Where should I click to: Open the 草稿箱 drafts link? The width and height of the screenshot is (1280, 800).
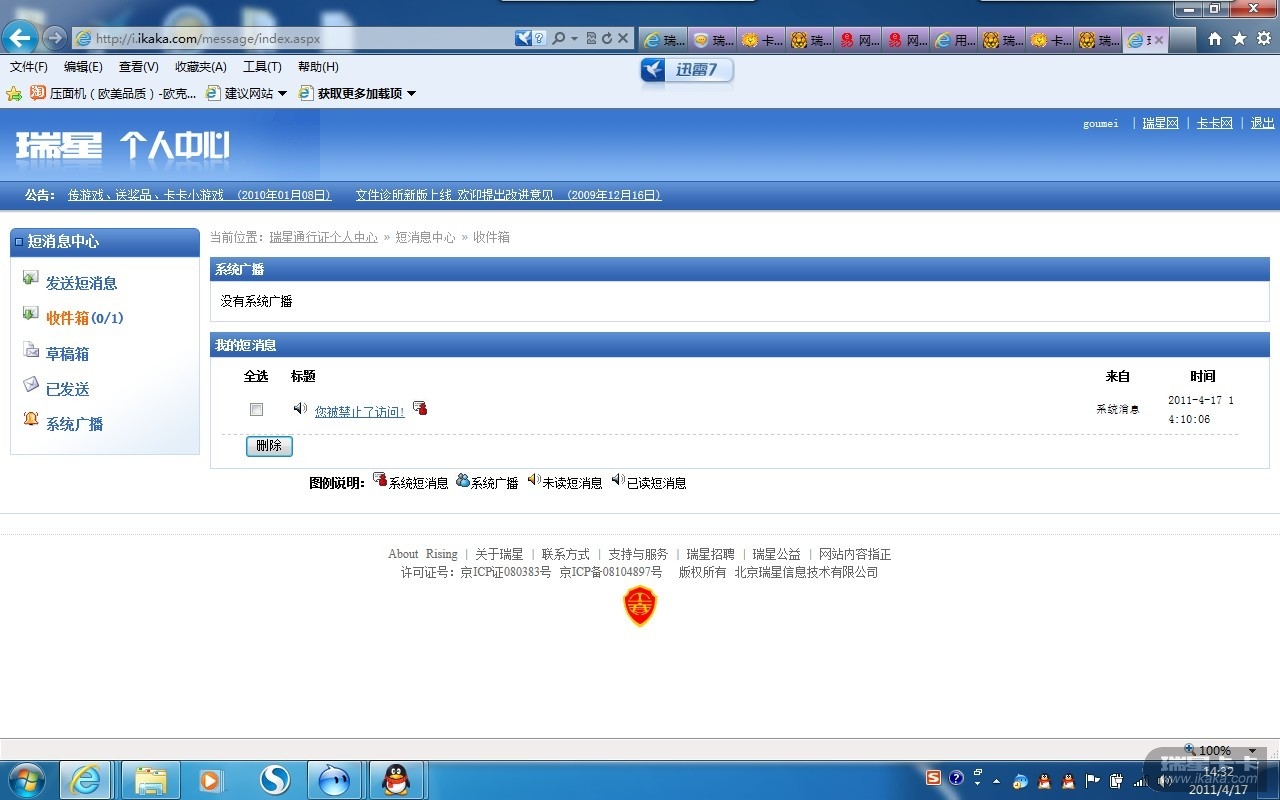click(x=67, y=354)
